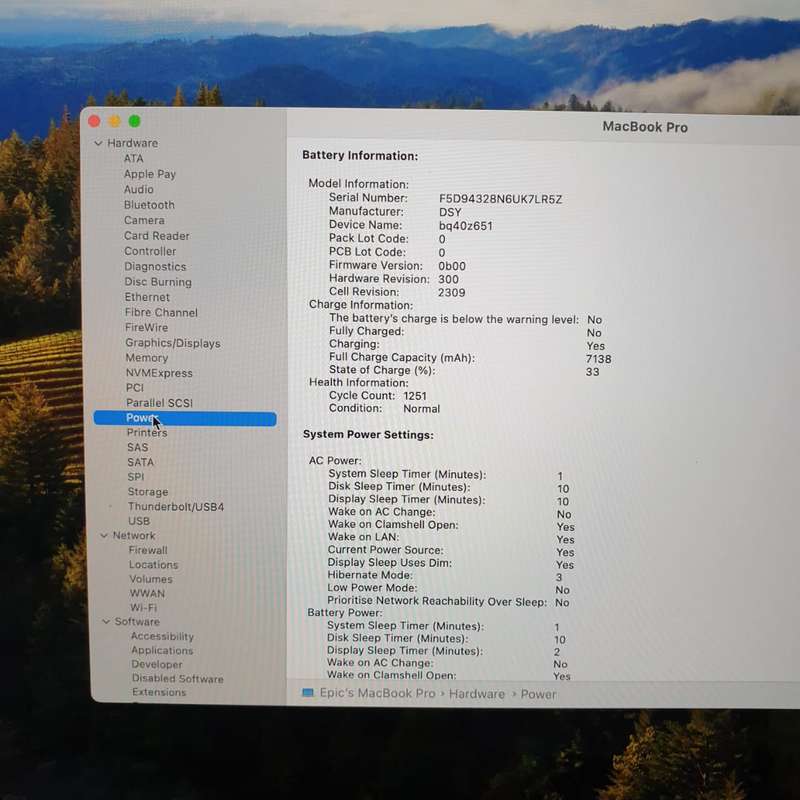The height and width of the screenshot is (800, 800).
Task: Select the Network category label
Action: 134,535
